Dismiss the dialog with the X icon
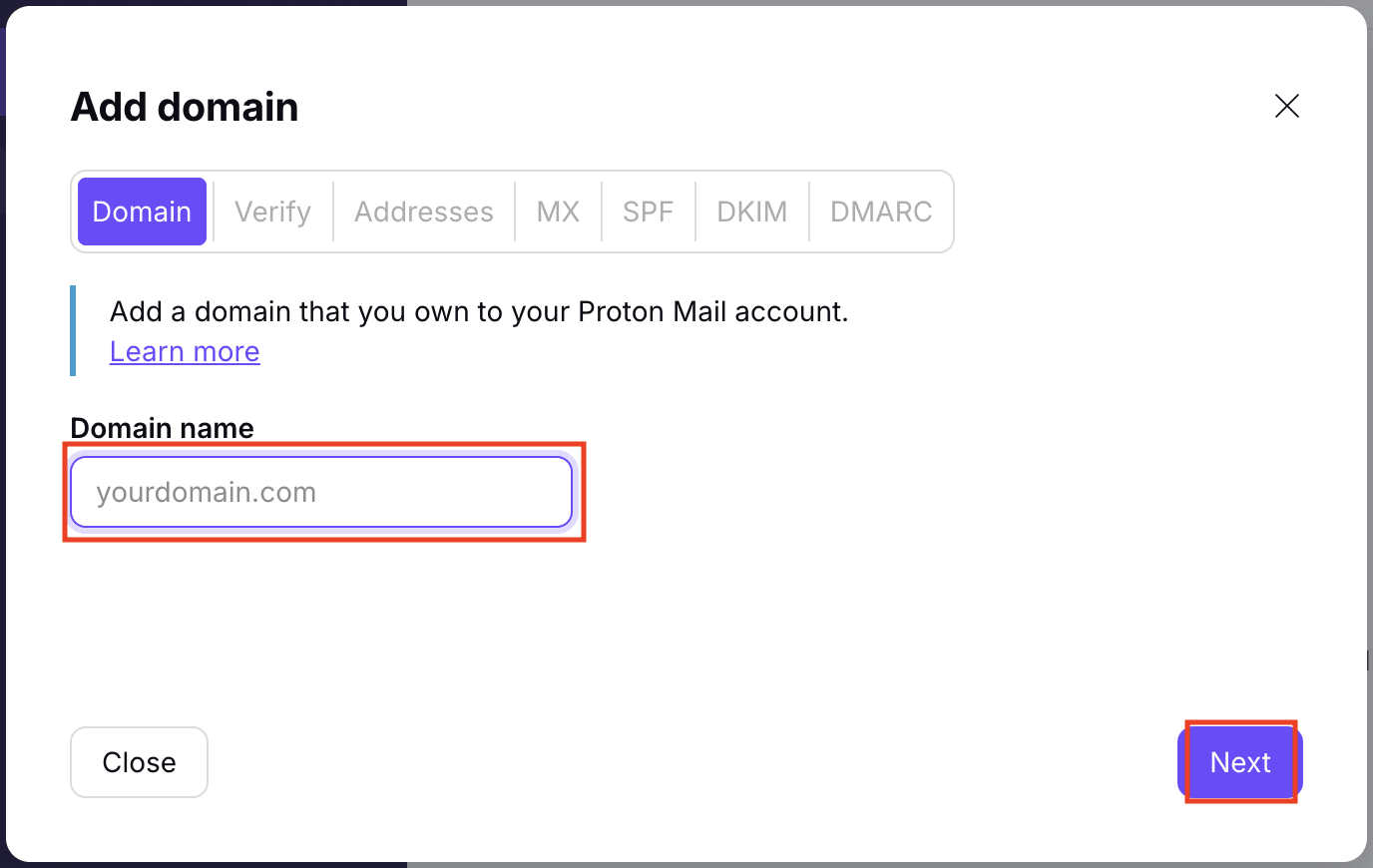The width and height of the screenshot is (1373, 868). [x=1286, y=106]
